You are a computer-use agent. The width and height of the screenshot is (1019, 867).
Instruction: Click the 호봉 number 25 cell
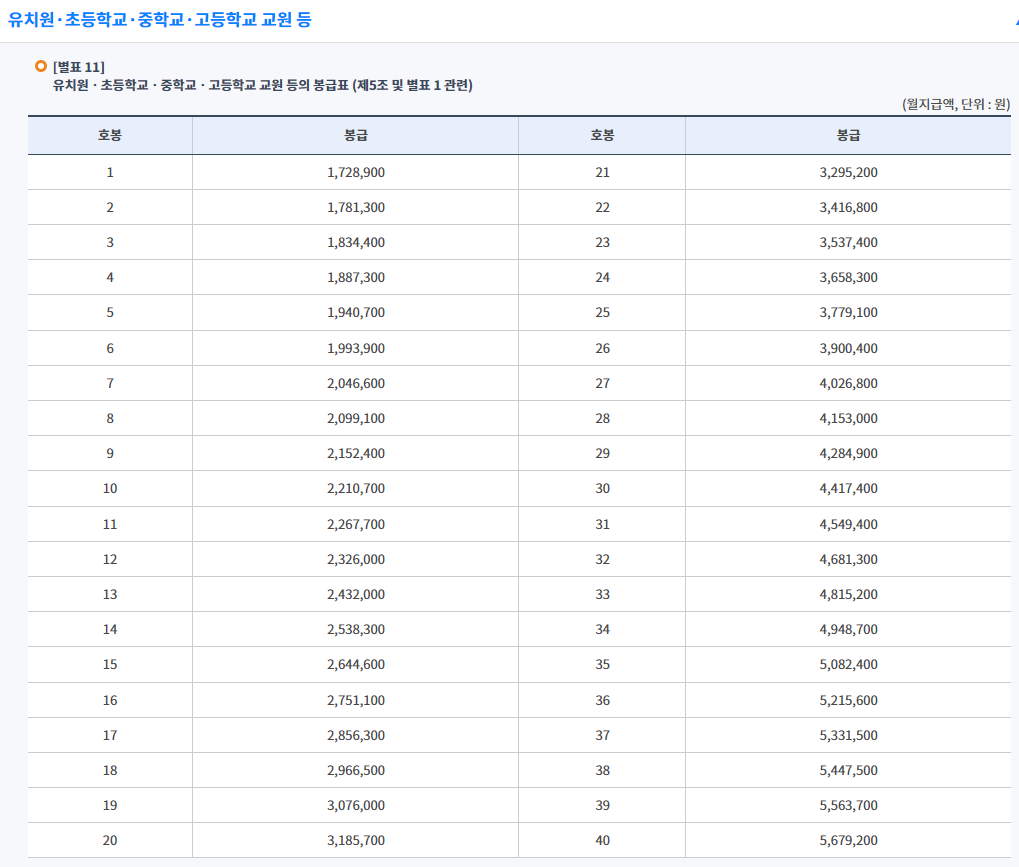click(602, 313)
